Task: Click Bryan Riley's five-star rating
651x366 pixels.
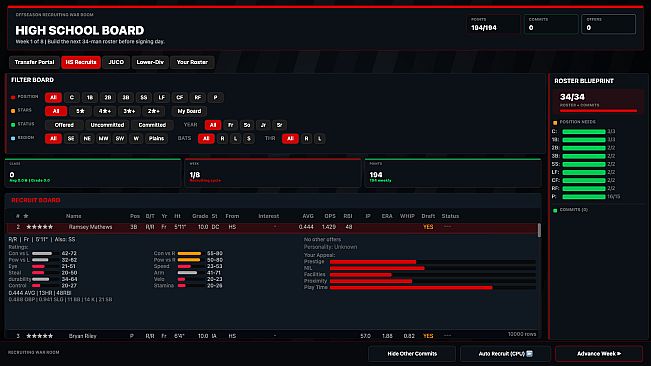Action: tap(39, 336)
